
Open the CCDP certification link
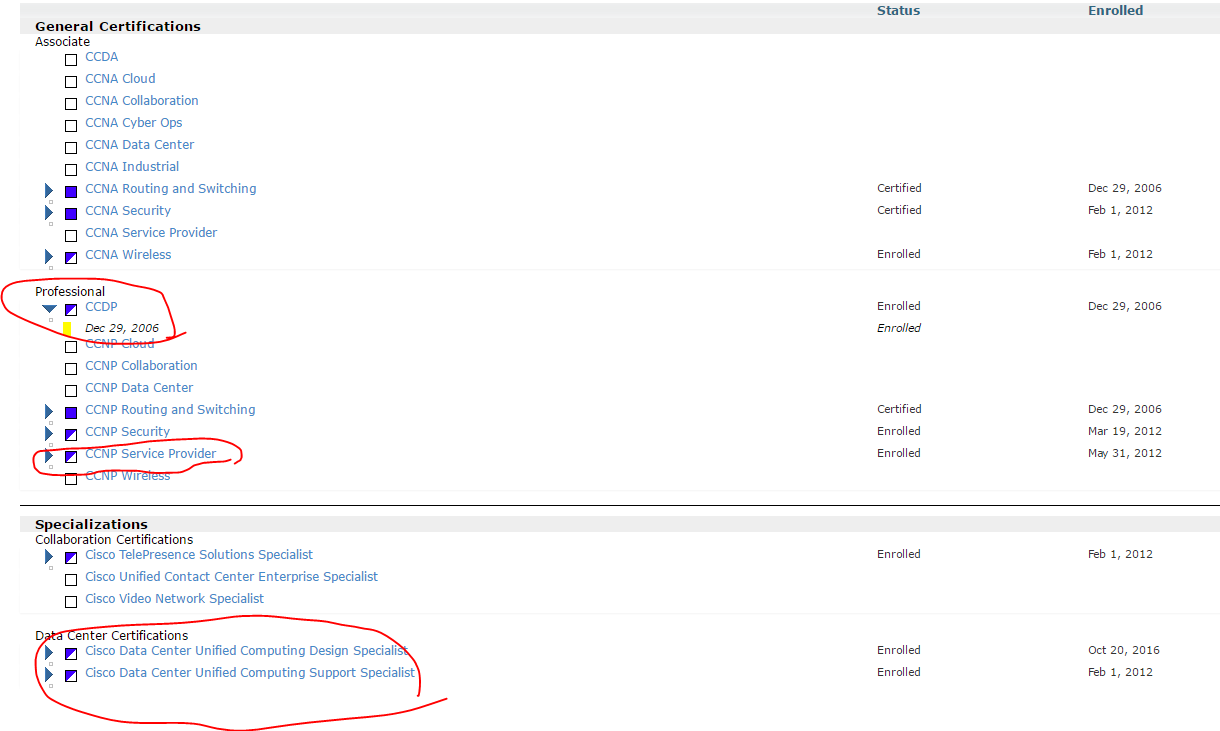click(101, 307)
